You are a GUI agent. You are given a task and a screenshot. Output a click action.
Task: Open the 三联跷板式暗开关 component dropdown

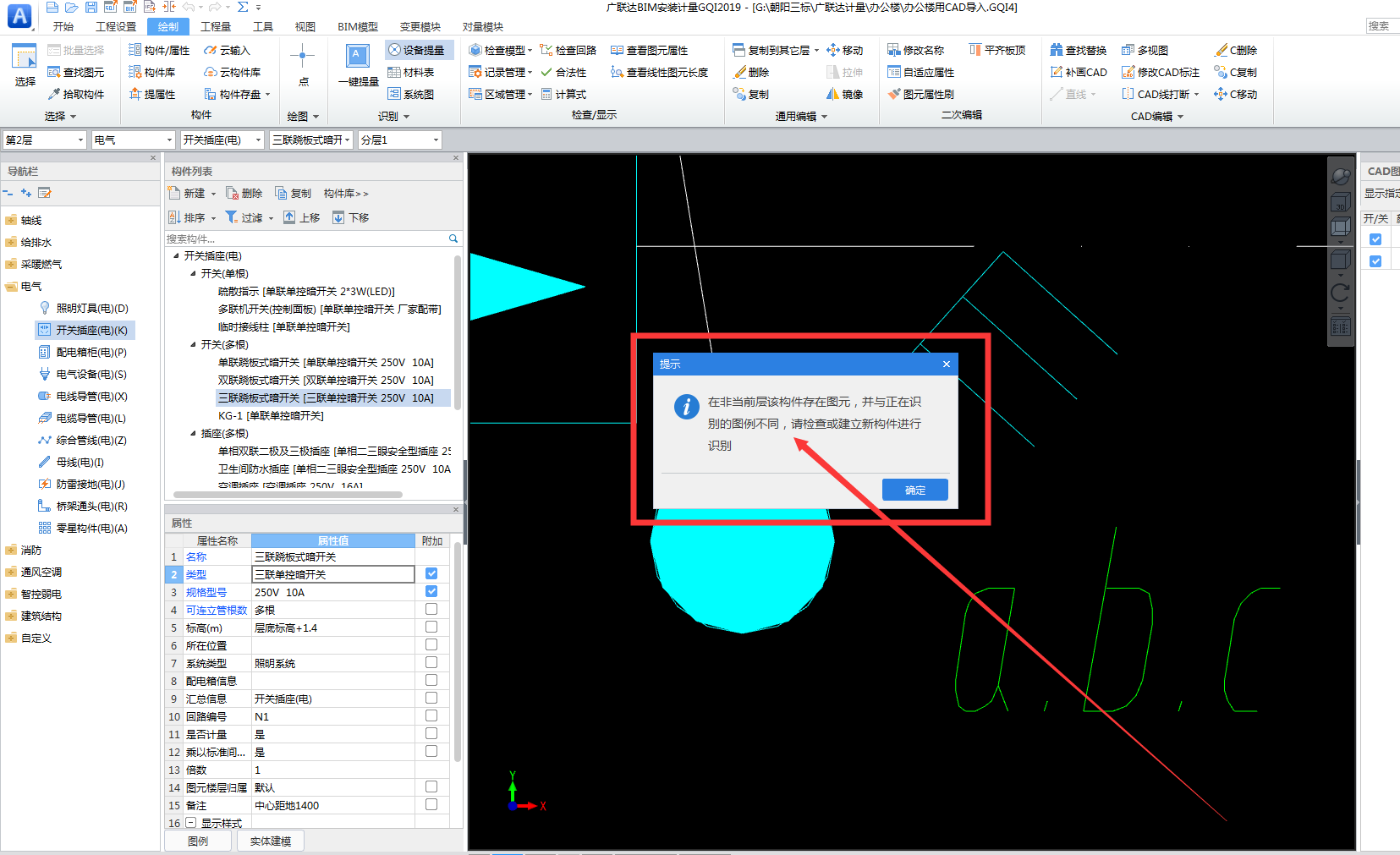coord(311,140)
